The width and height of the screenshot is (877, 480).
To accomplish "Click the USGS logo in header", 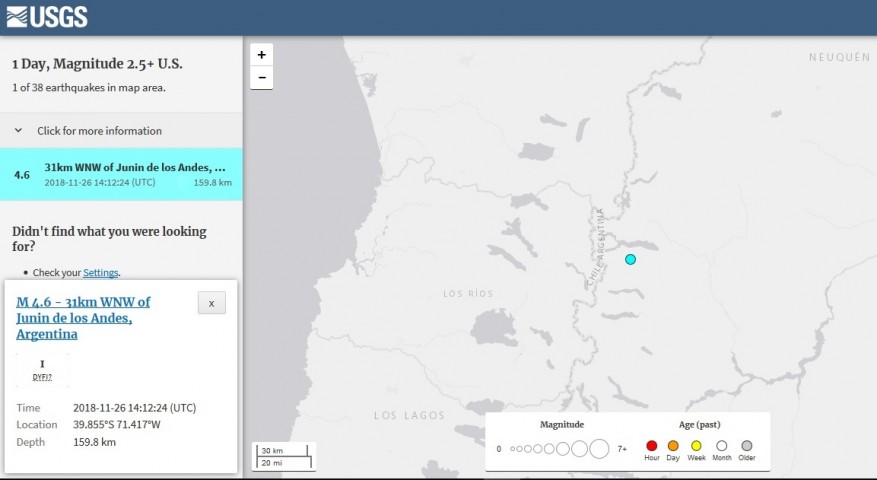I will click(x=47, y=16).
